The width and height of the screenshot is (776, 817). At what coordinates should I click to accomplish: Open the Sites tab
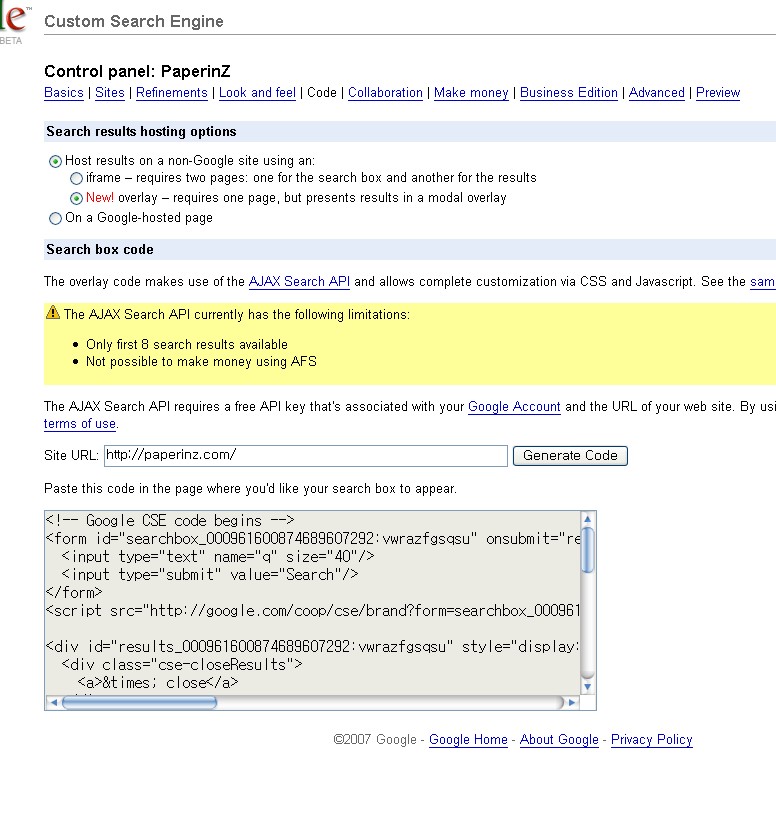(110, 93)
